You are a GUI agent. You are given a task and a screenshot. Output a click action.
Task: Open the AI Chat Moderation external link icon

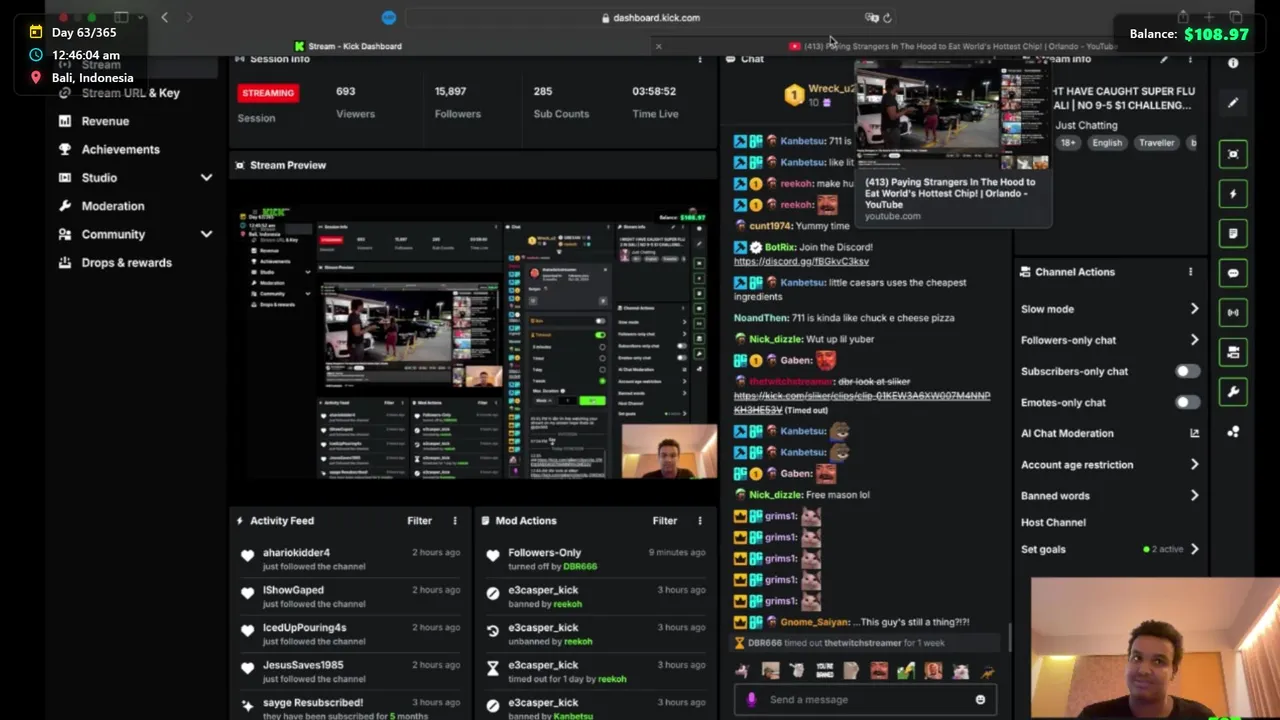(1194, 433)
